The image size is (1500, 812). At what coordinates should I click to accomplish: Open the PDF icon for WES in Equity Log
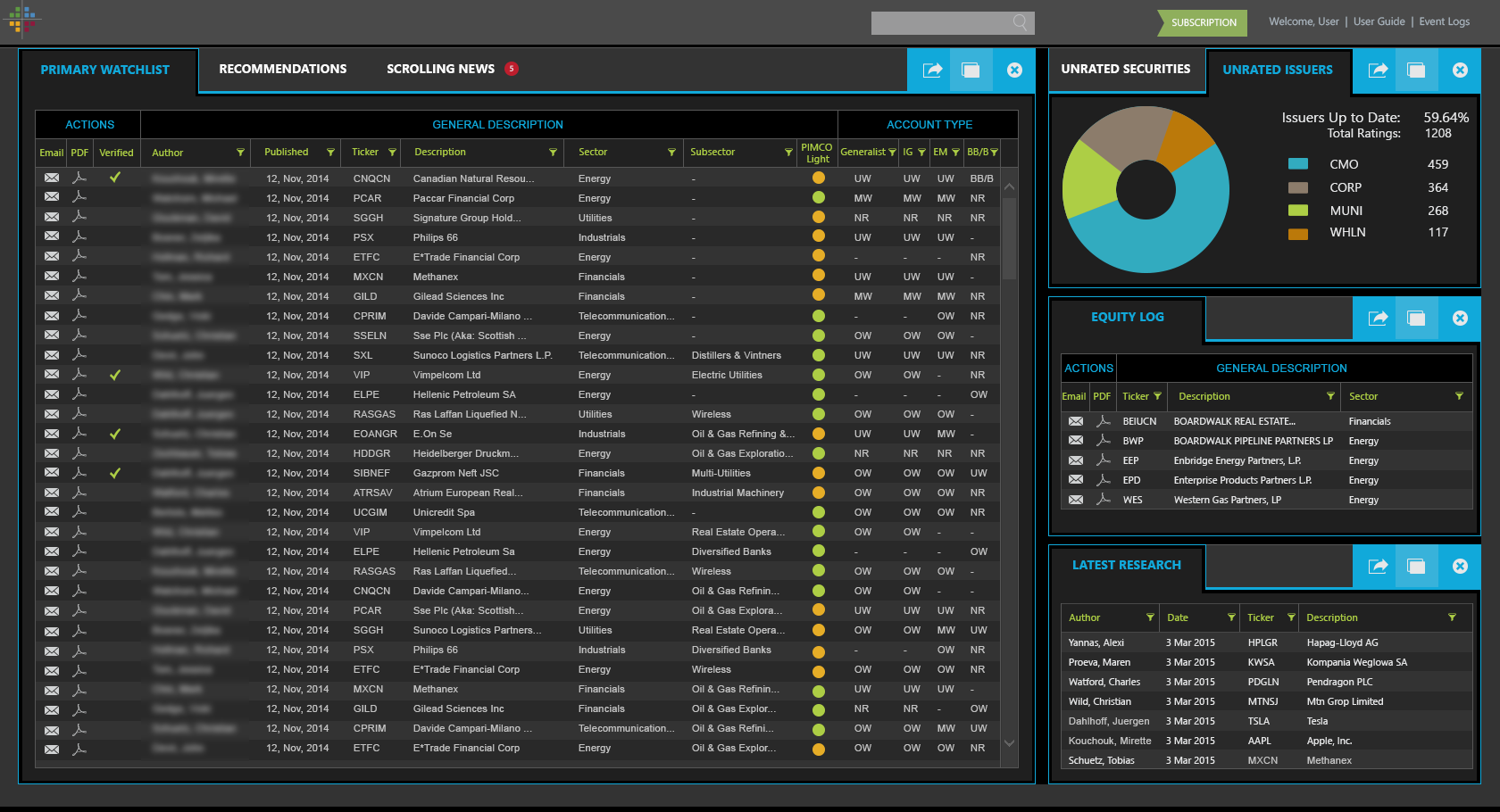coord(1104,500)
